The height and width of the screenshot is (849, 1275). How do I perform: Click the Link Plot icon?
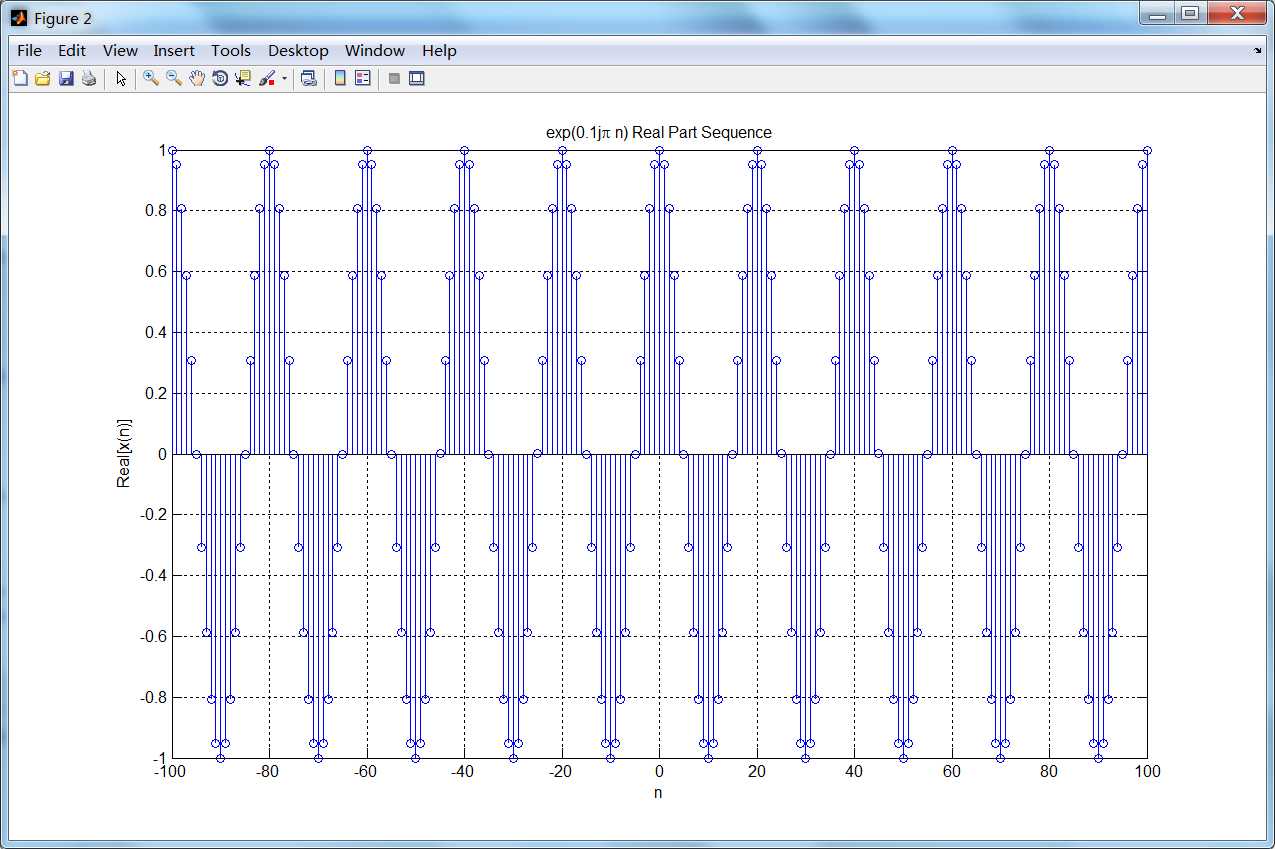pos(309,78)
